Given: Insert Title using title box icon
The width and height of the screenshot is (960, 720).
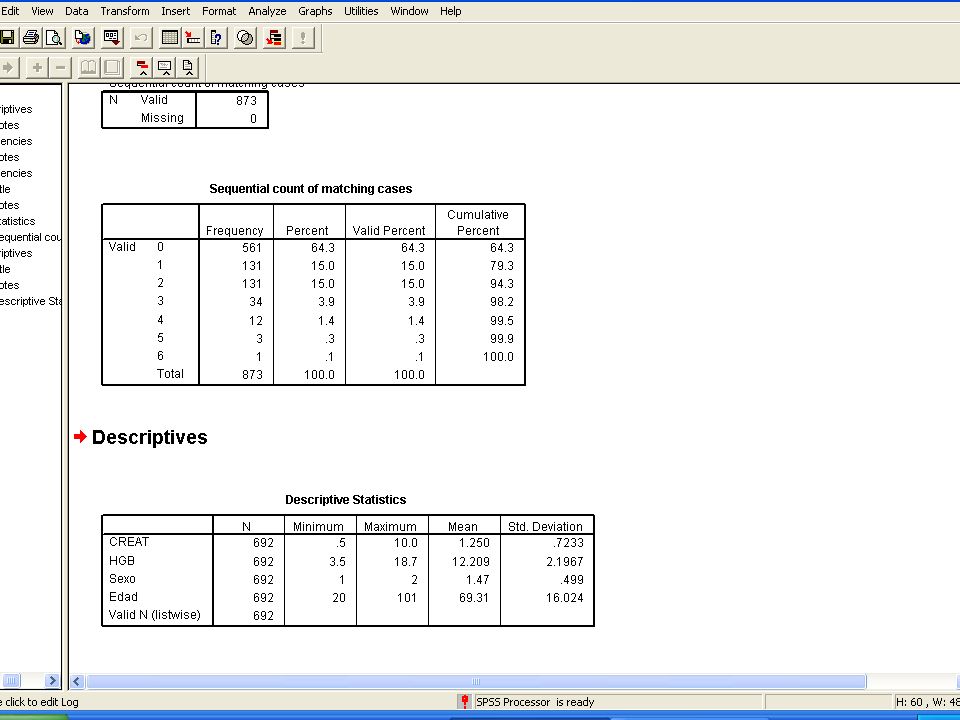Looking at the screenshot, I should (165, 67).
